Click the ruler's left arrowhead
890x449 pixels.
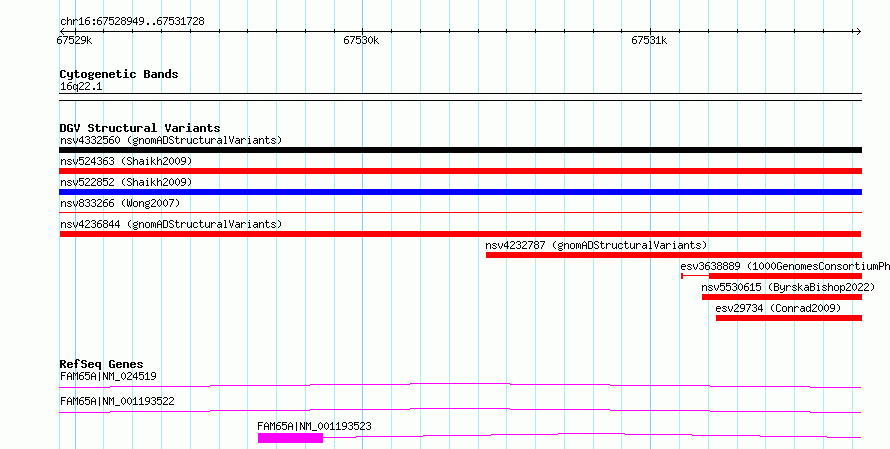pyautogui.click(x=62, y=32)
